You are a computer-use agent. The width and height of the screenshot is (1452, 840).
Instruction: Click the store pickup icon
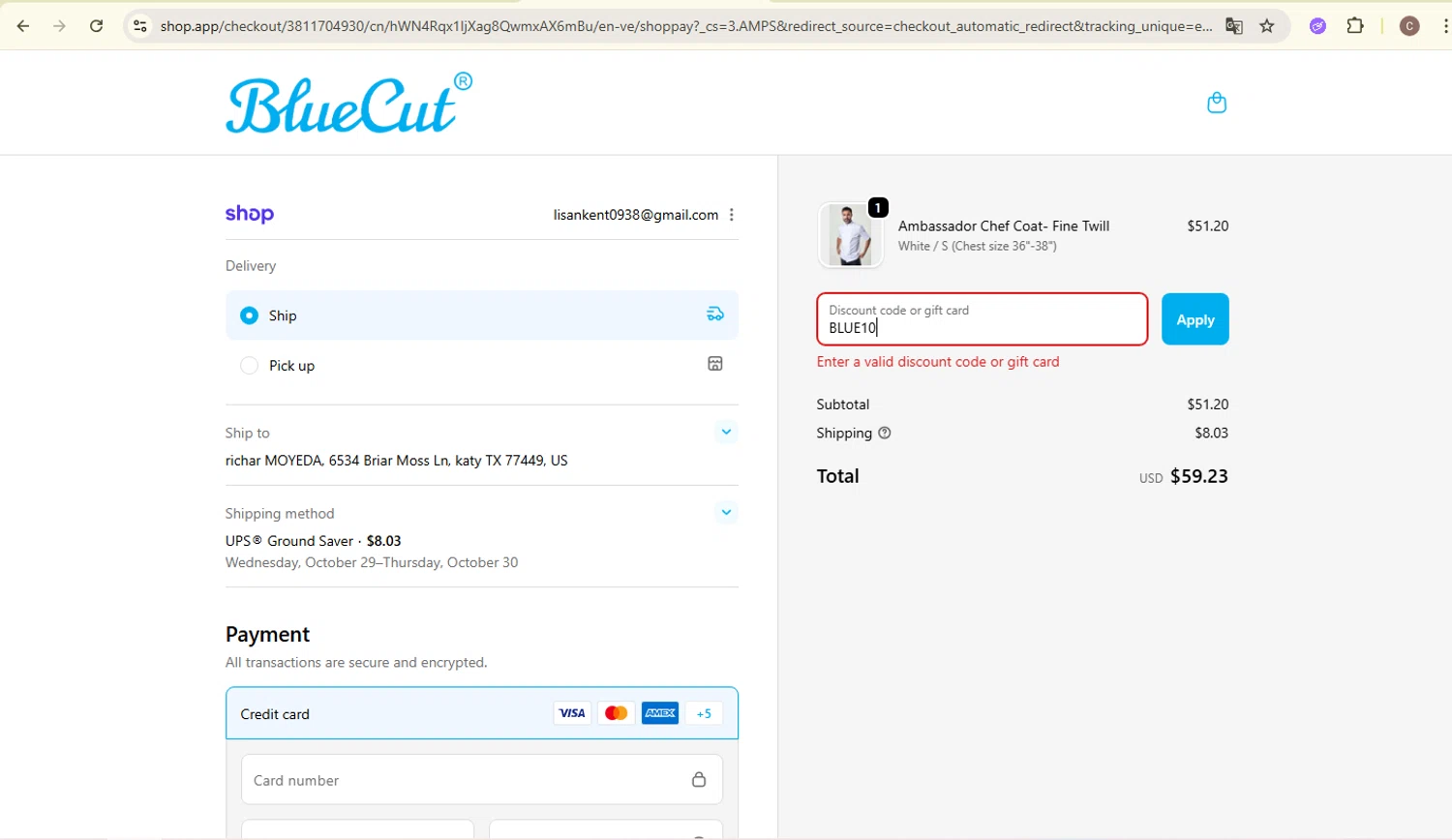point(715,364)
